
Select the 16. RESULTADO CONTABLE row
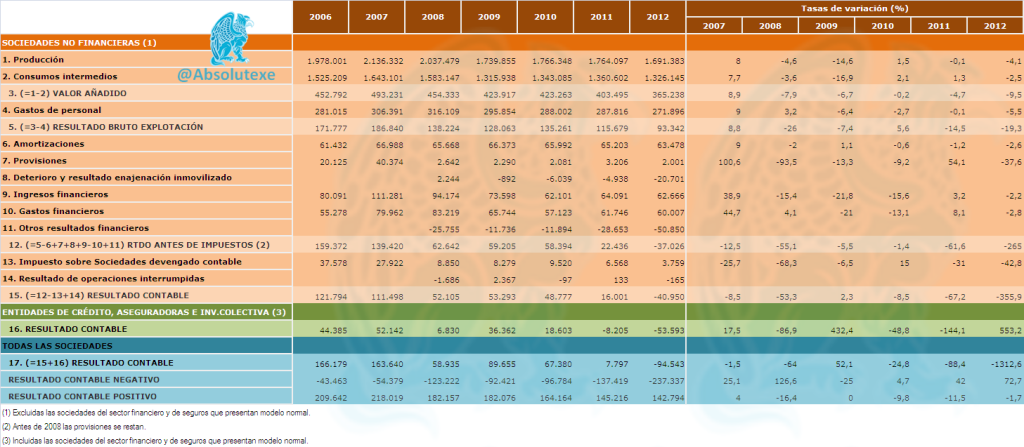(511, 329)
